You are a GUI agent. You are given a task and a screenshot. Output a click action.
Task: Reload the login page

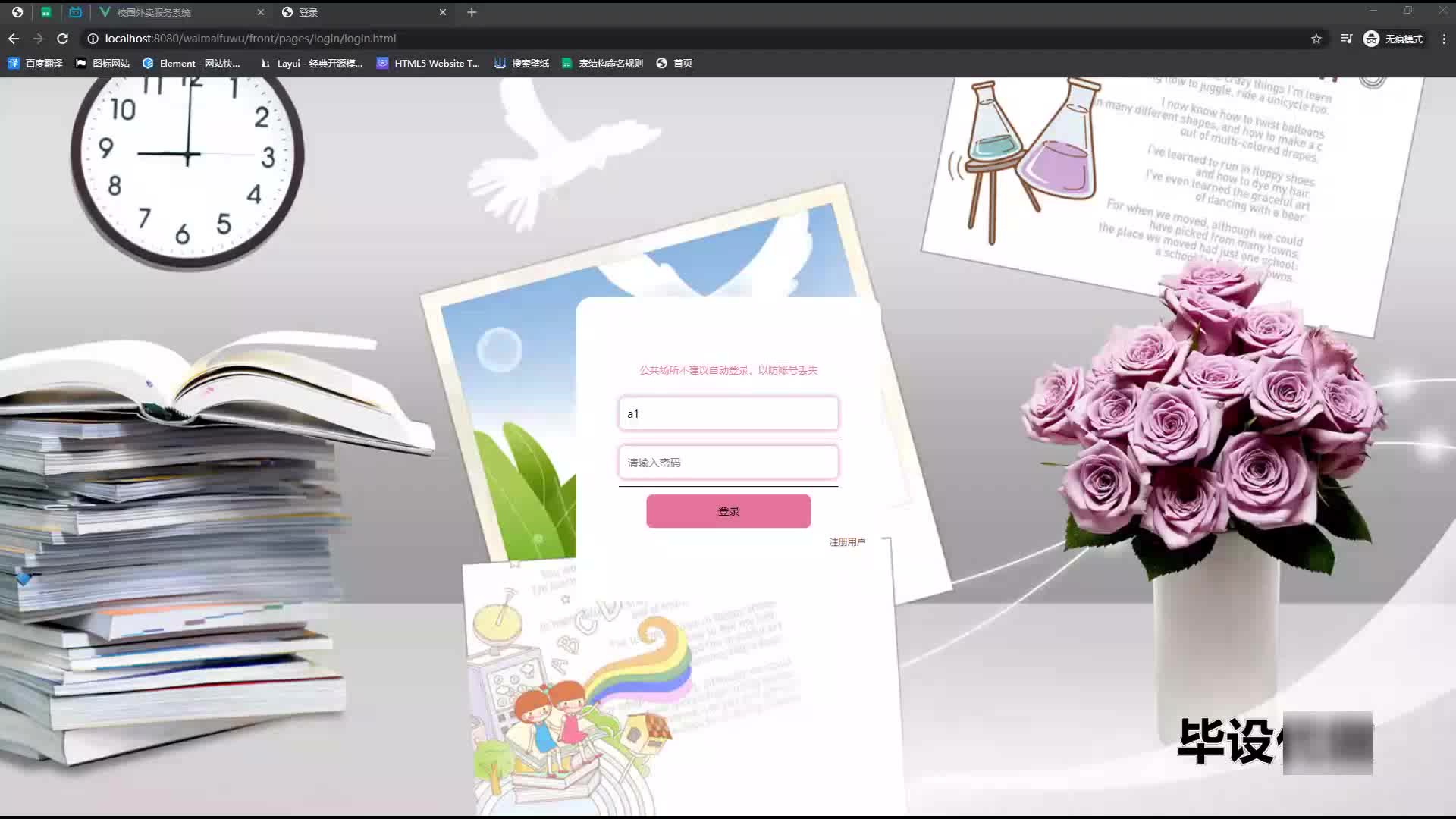tap(63, 39)
